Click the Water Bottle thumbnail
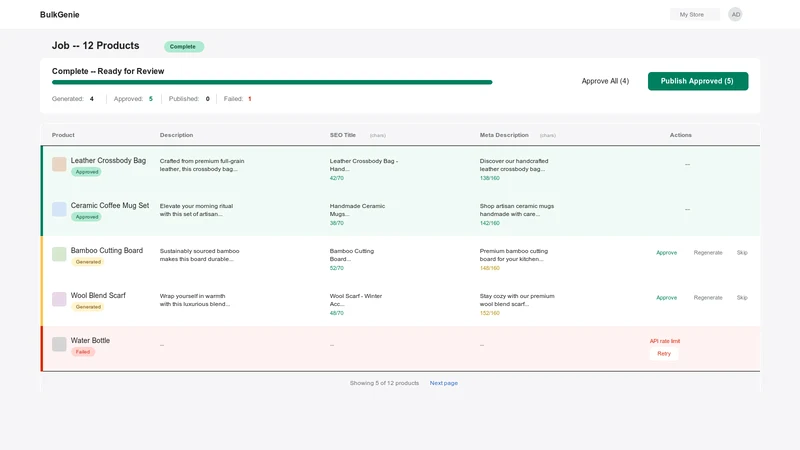The height and width of the screenshot is (450, 800). (x=59, y=344)
